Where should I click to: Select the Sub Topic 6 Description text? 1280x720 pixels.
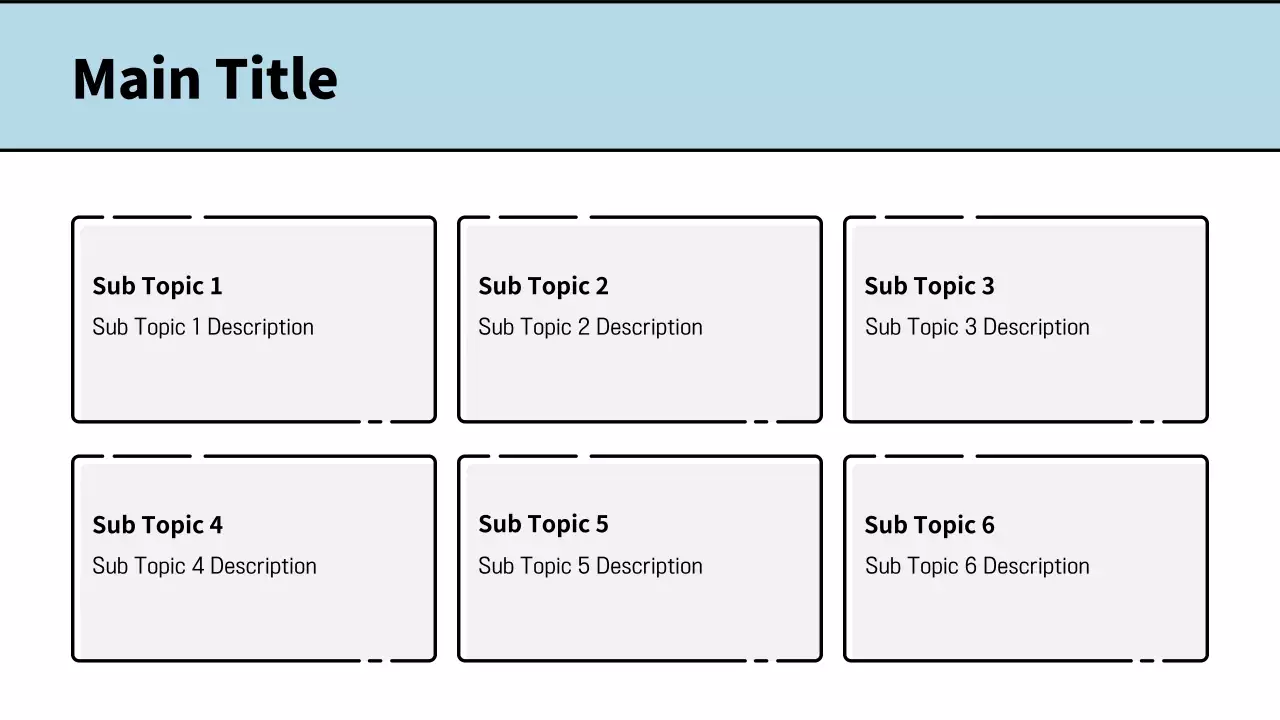977,566
